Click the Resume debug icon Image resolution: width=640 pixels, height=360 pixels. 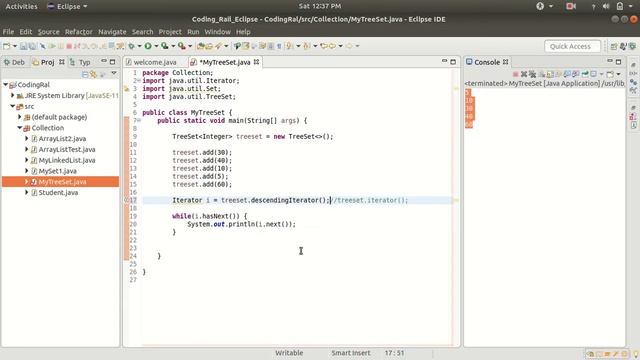coord(53,46)
